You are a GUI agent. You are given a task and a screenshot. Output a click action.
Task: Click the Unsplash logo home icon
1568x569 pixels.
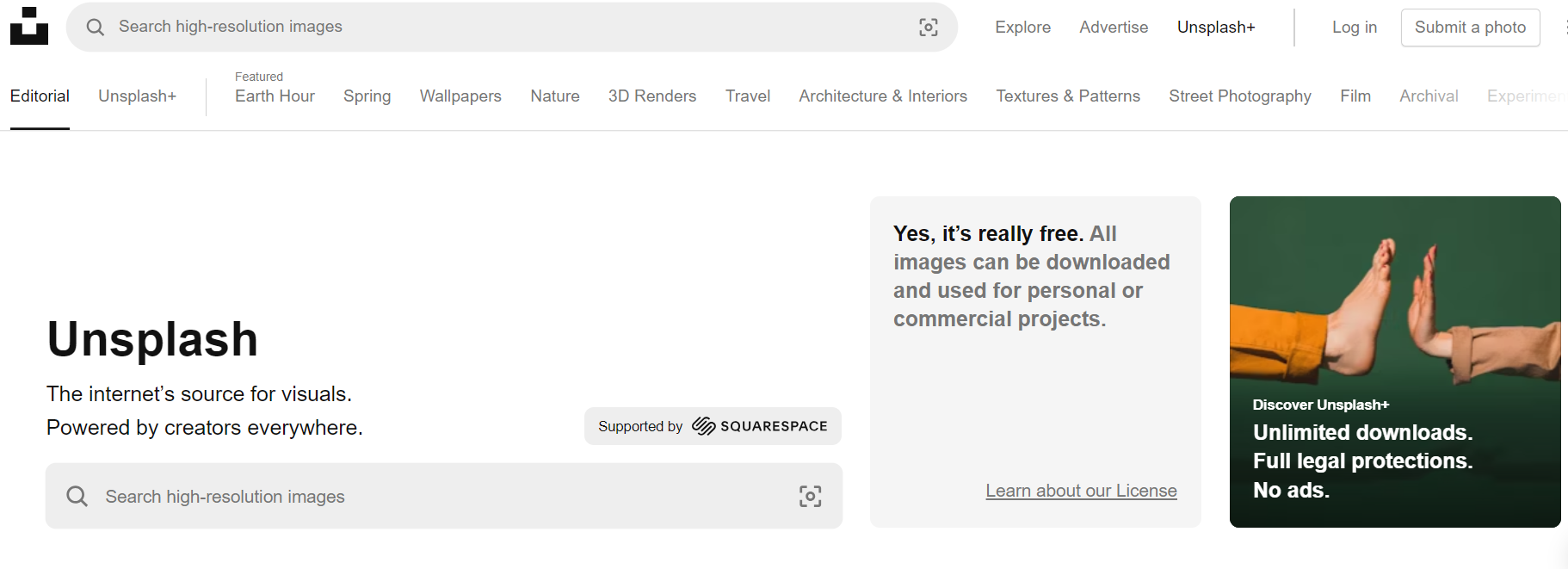[29, 26]
